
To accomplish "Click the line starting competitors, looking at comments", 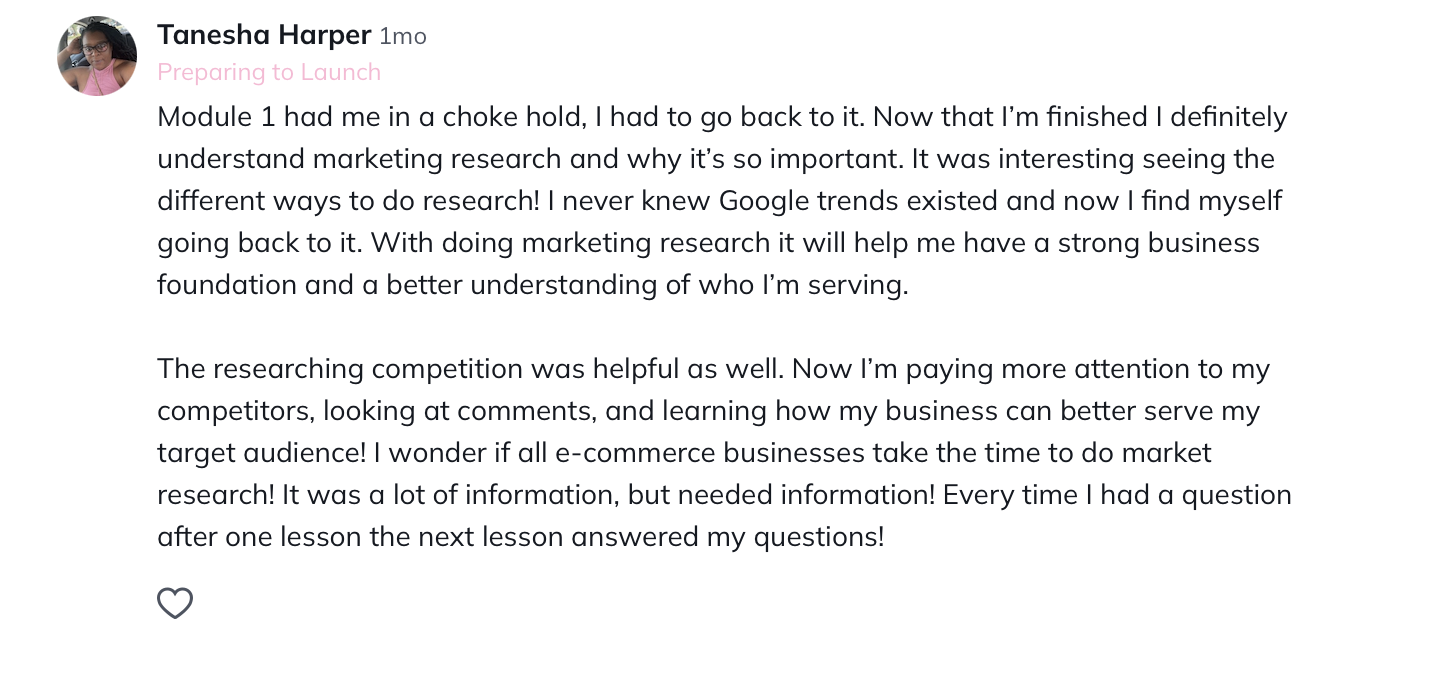I will 708,411.
